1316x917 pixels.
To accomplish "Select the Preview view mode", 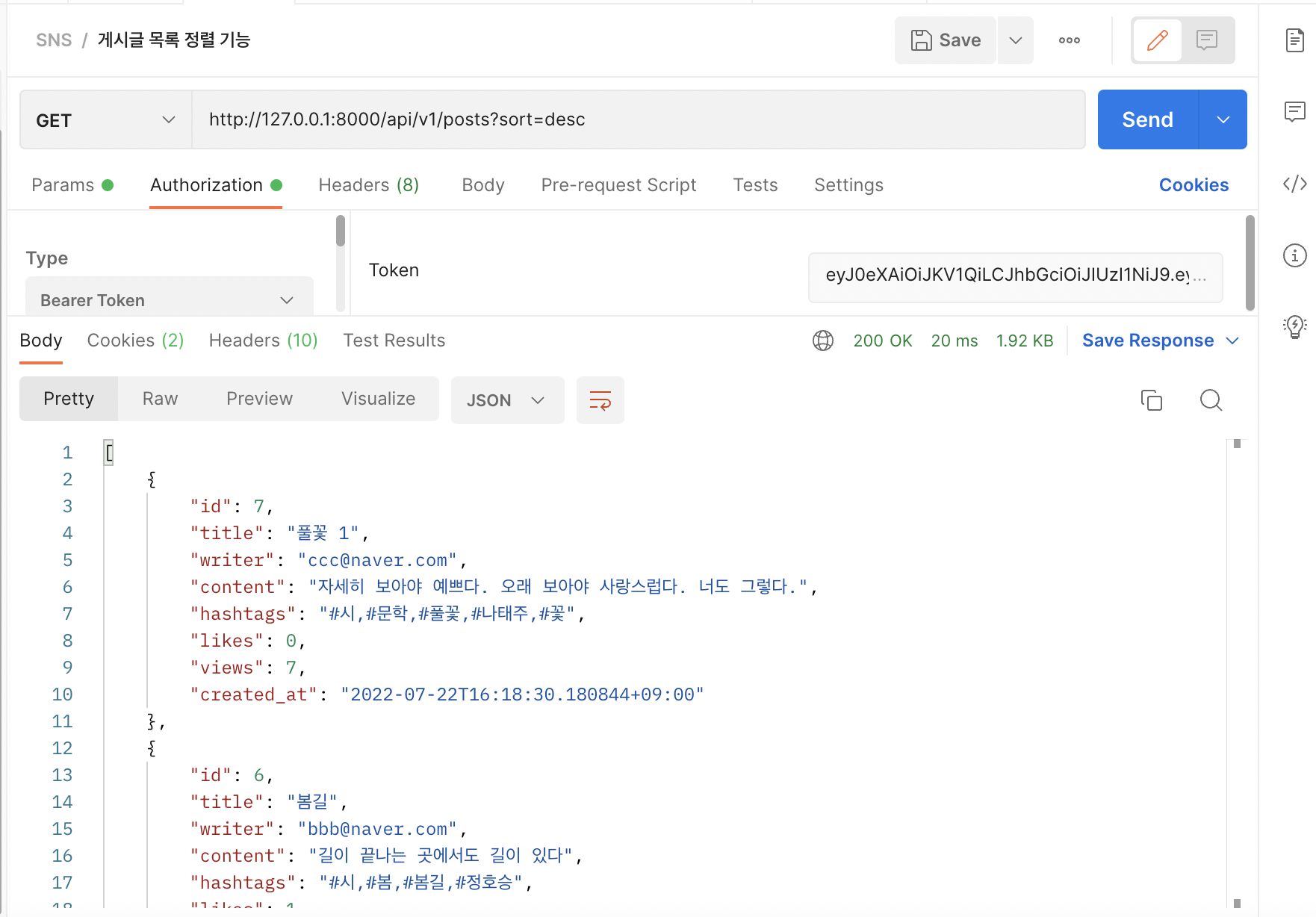I will [x=259, y=399].
